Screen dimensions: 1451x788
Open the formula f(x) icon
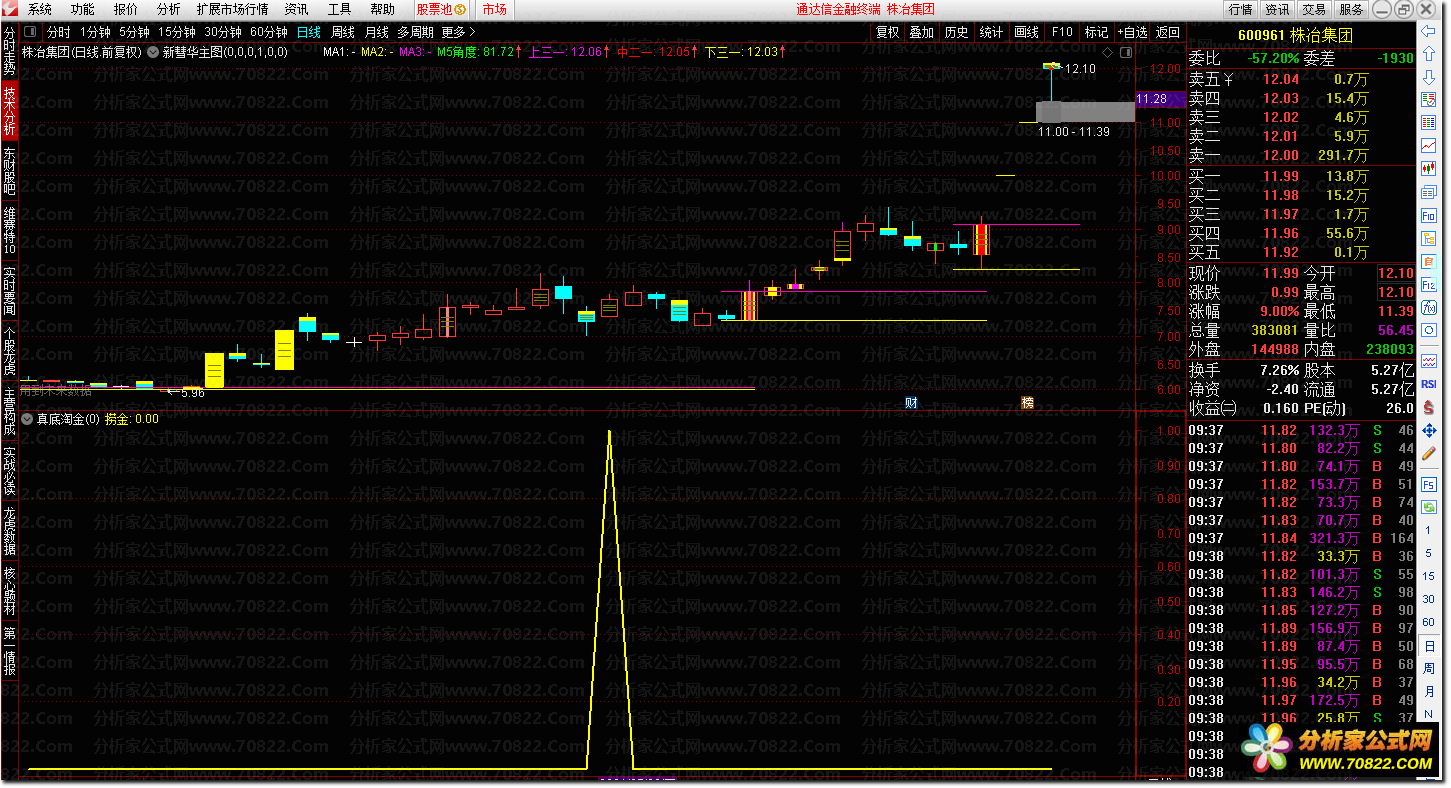pos(1429,308)
